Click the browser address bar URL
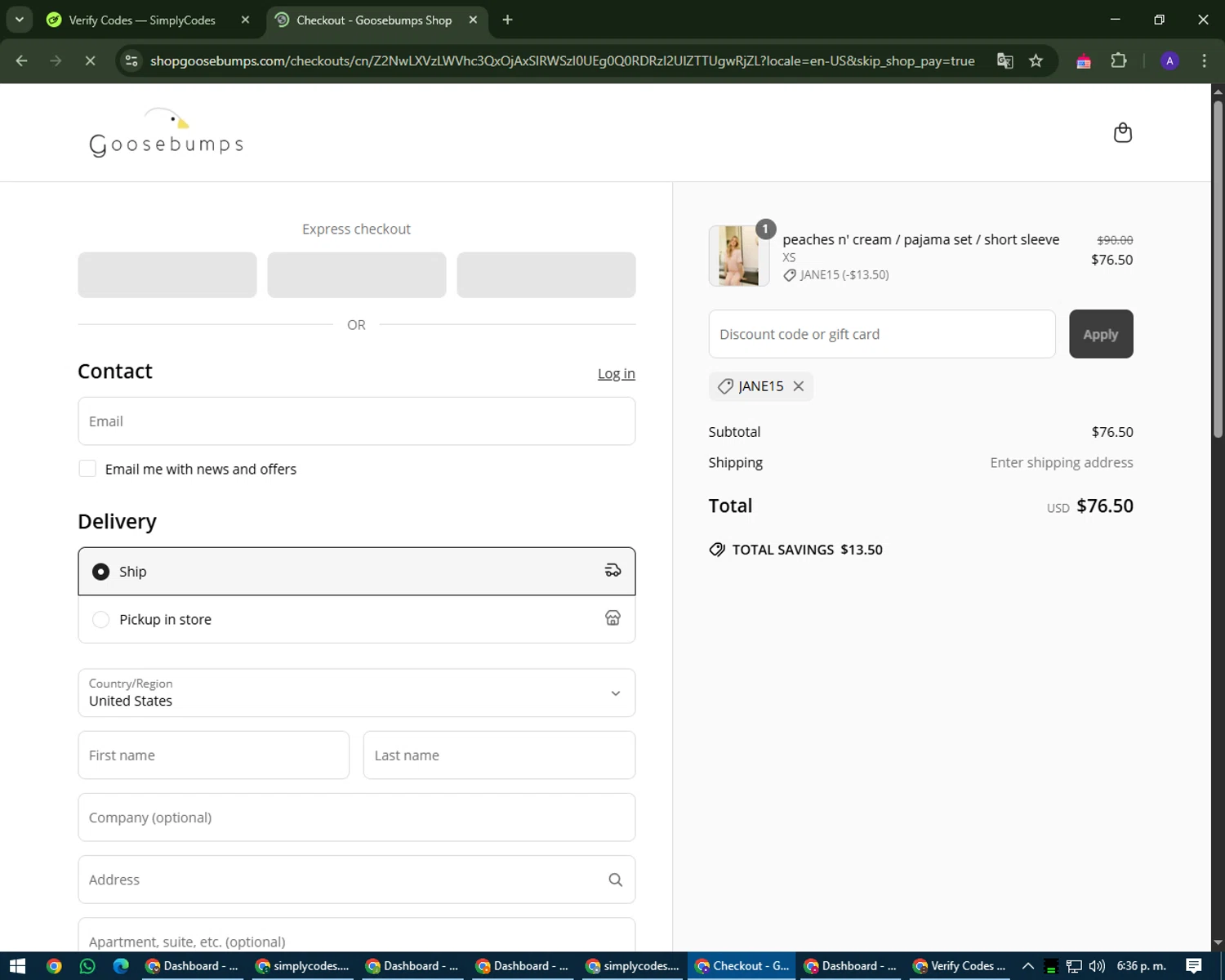The width and height of the screenshot is (1225, 980). pyautogui.click(x=562, y=60)
